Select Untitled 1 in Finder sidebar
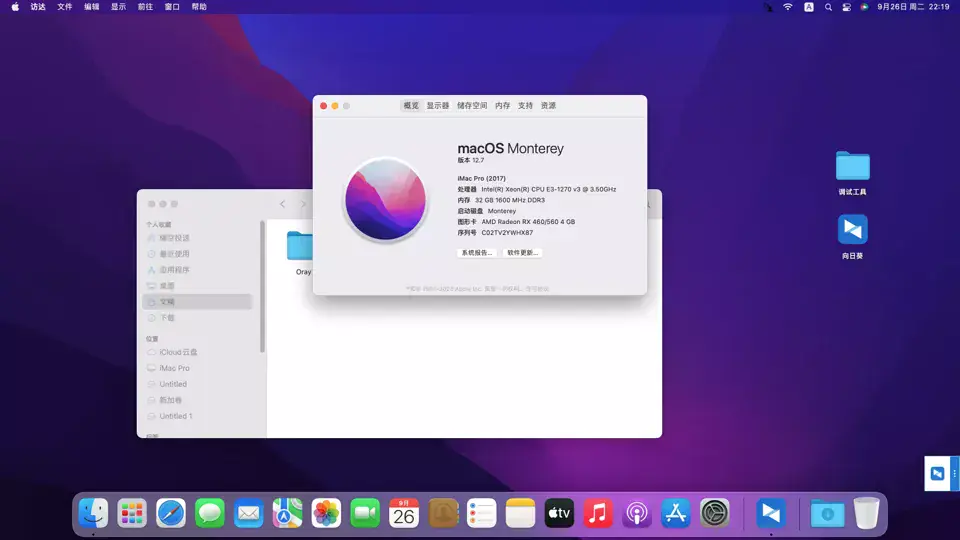This screenshot has height=540, width=960. (197, 416)
